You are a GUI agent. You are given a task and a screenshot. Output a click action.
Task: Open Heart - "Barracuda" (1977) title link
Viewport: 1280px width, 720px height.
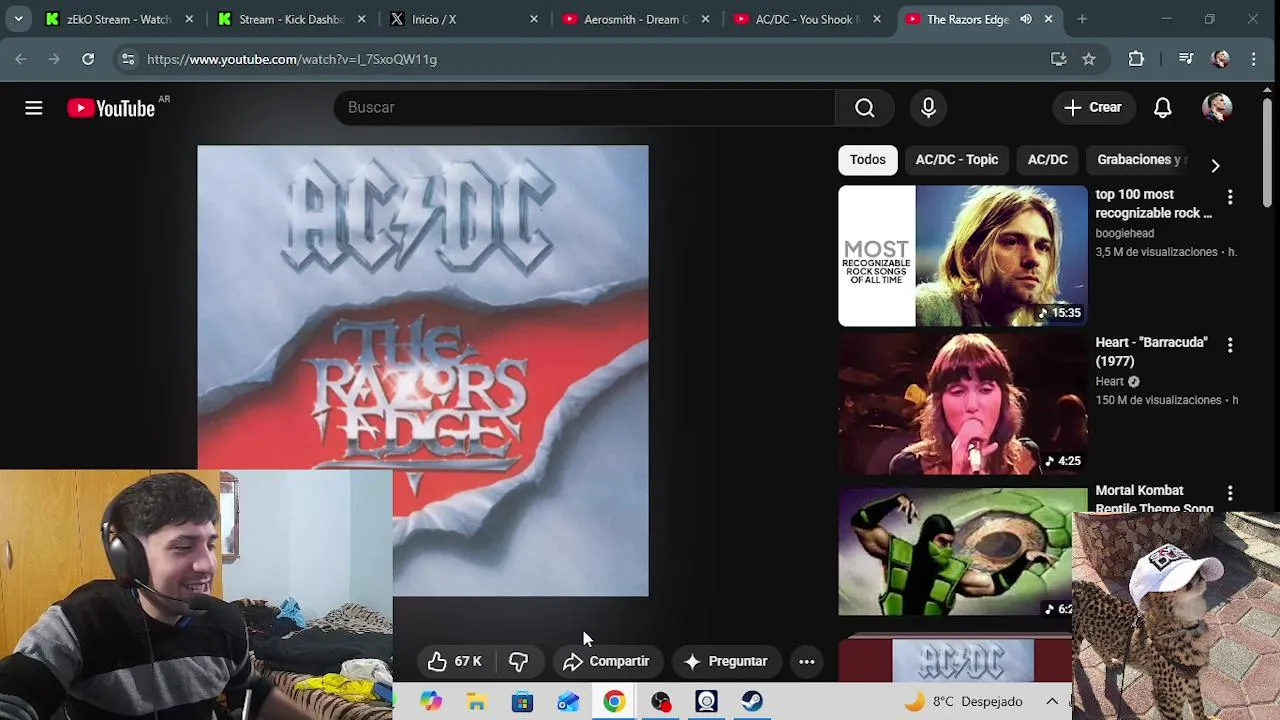click(1152, 352)
